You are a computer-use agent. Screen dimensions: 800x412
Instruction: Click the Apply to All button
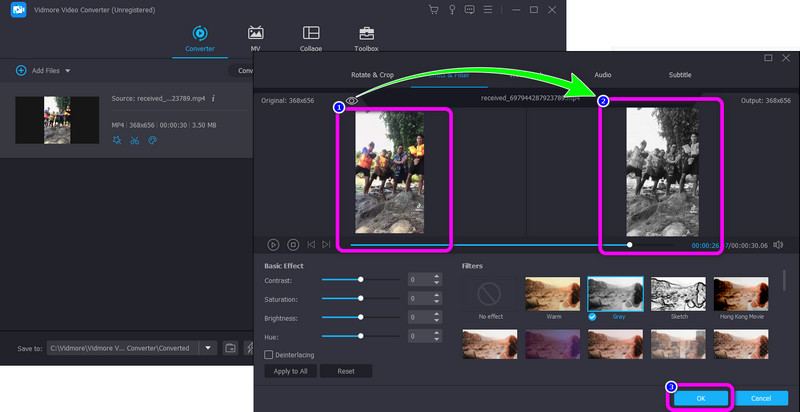pos(293,371)
